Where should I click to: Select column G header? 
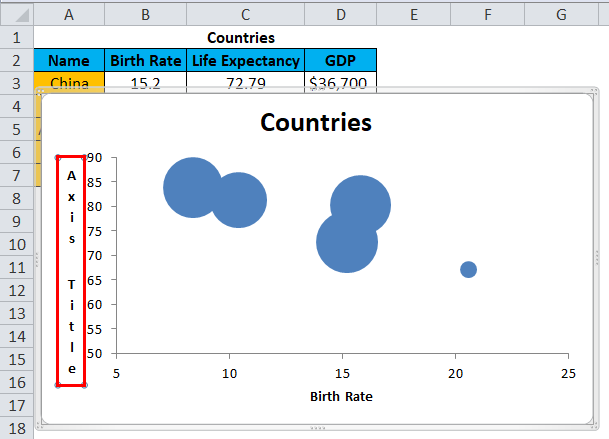coord(561,15)
